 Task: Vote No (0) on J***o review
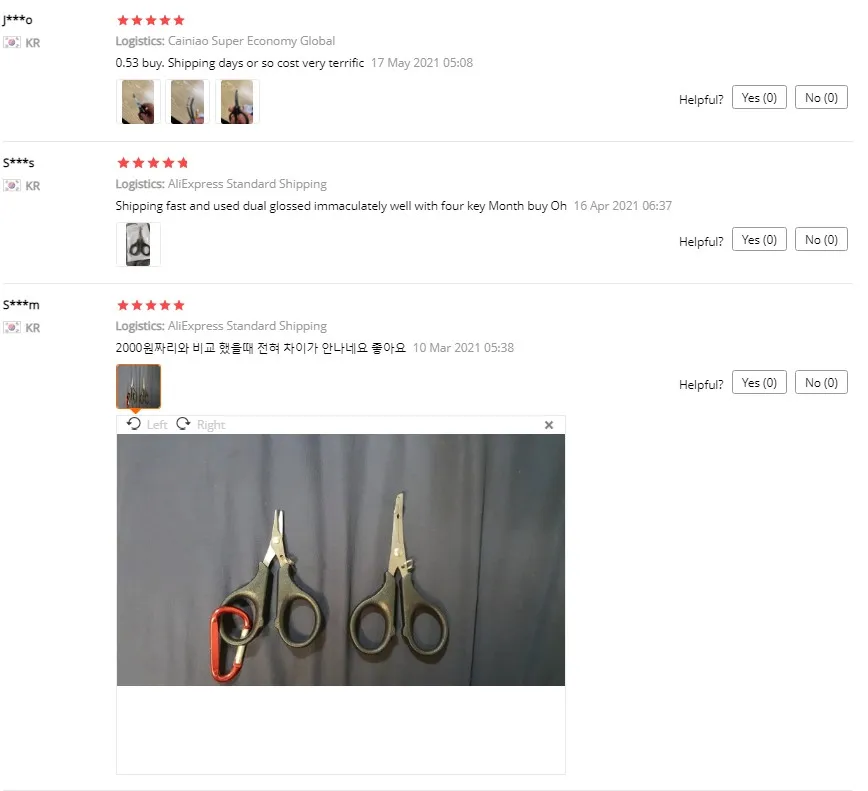pos(821,97)
